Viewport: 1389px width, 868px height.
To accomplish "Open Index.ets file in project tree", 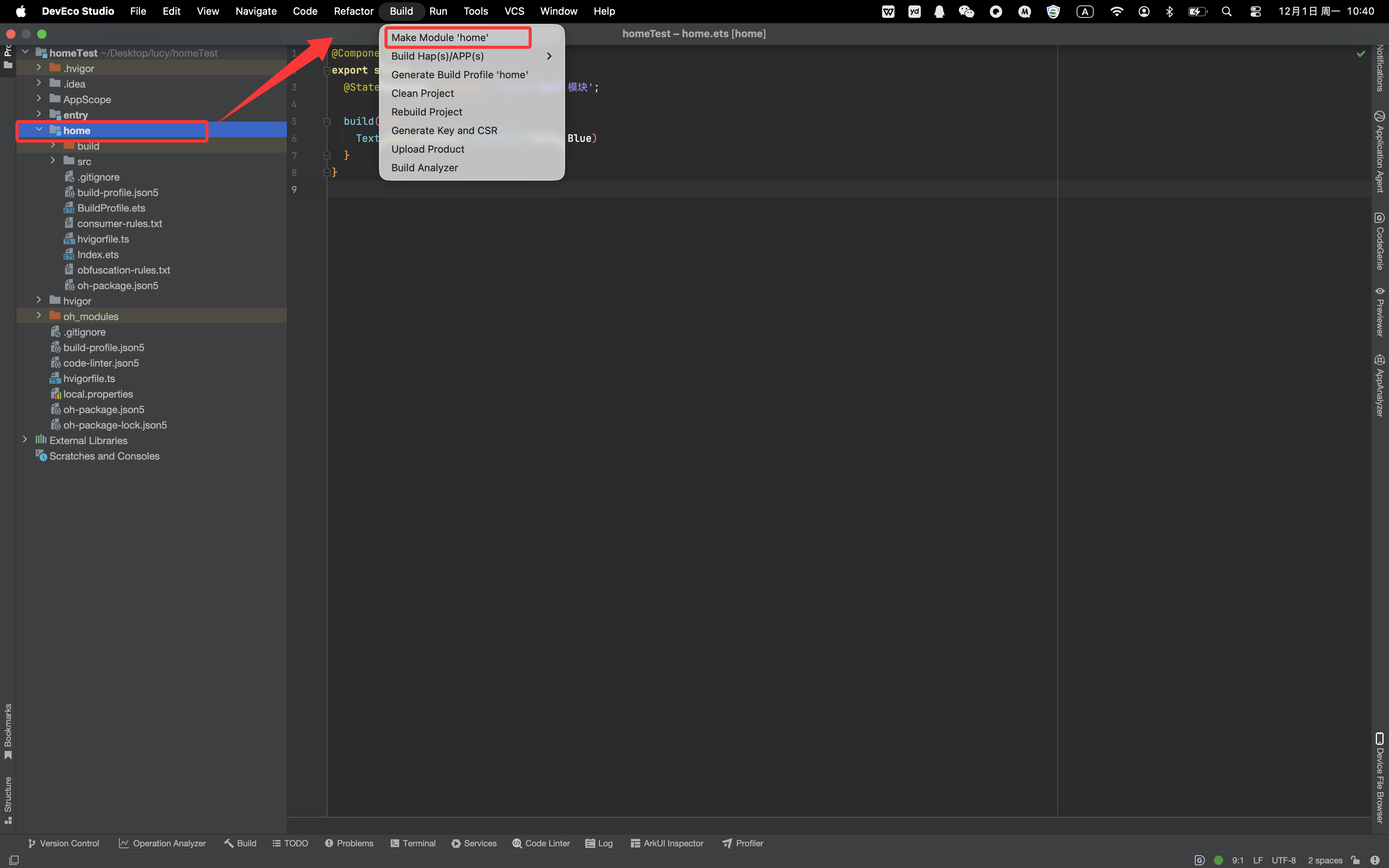I will (x=98, y=254).
